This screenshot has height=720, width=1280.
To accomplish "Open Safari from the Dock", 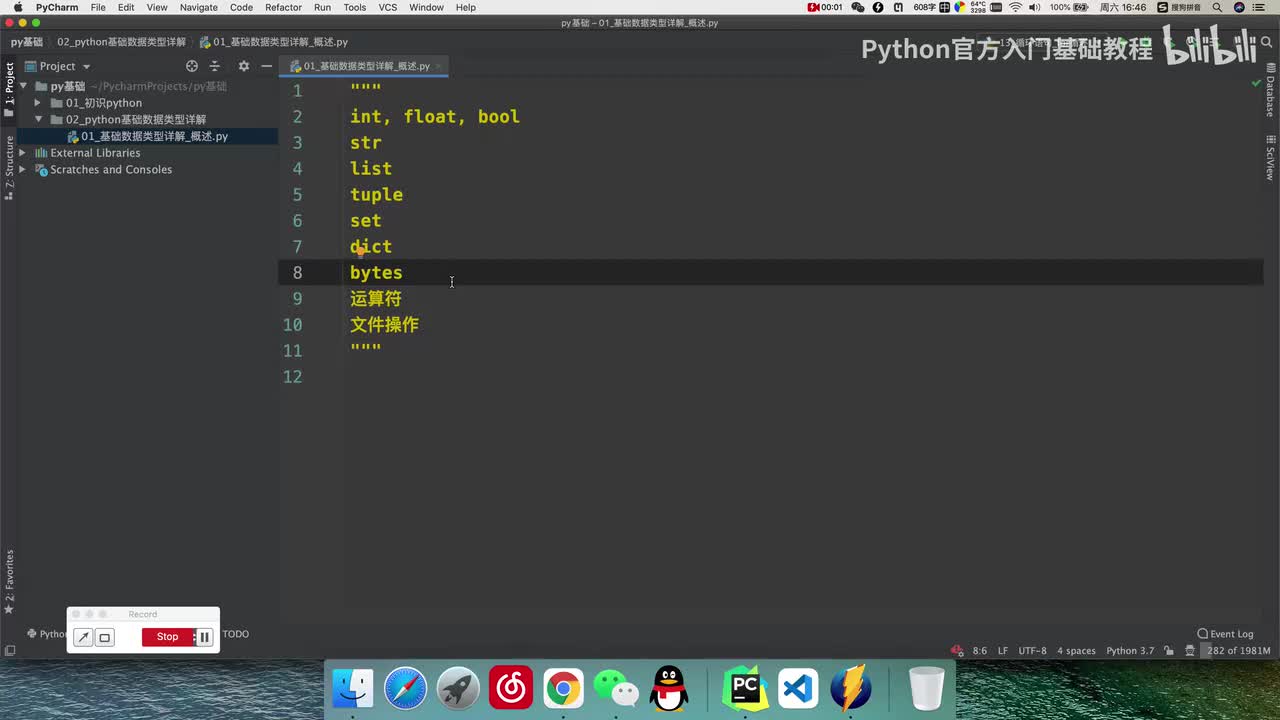I will [x=406, y=689].
